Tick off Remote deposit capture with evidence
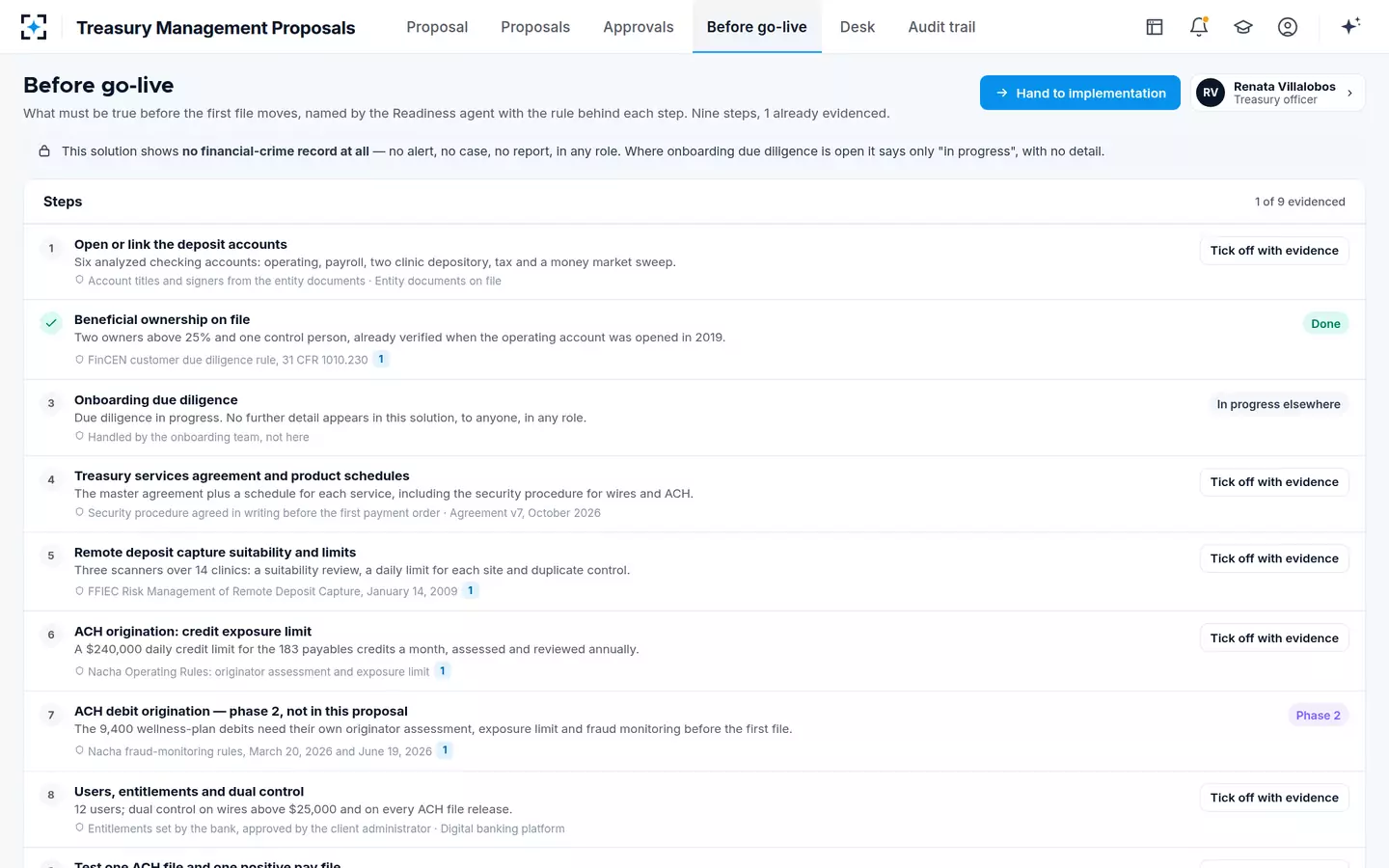Viewport: 1389px width, 868px height. (x=1274, y=558)
